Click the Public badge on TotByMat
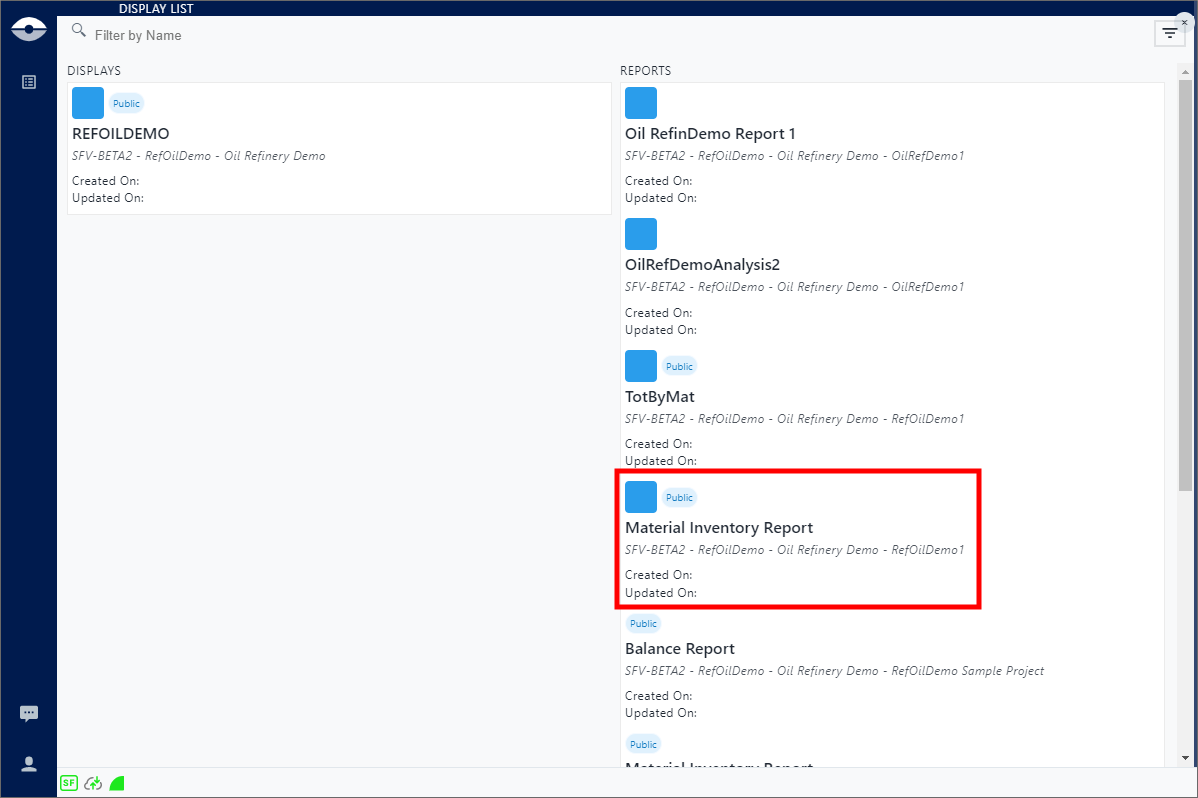This screenshot has height=798, width=1198. point(679,366)
